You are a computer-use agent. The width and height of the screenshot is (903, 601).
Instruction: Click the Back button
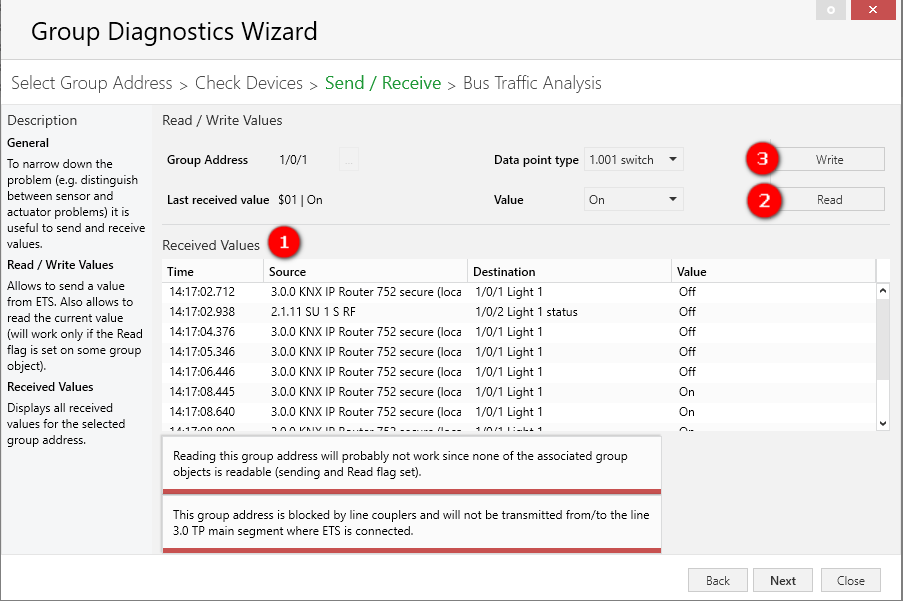(x=718, y=580)
